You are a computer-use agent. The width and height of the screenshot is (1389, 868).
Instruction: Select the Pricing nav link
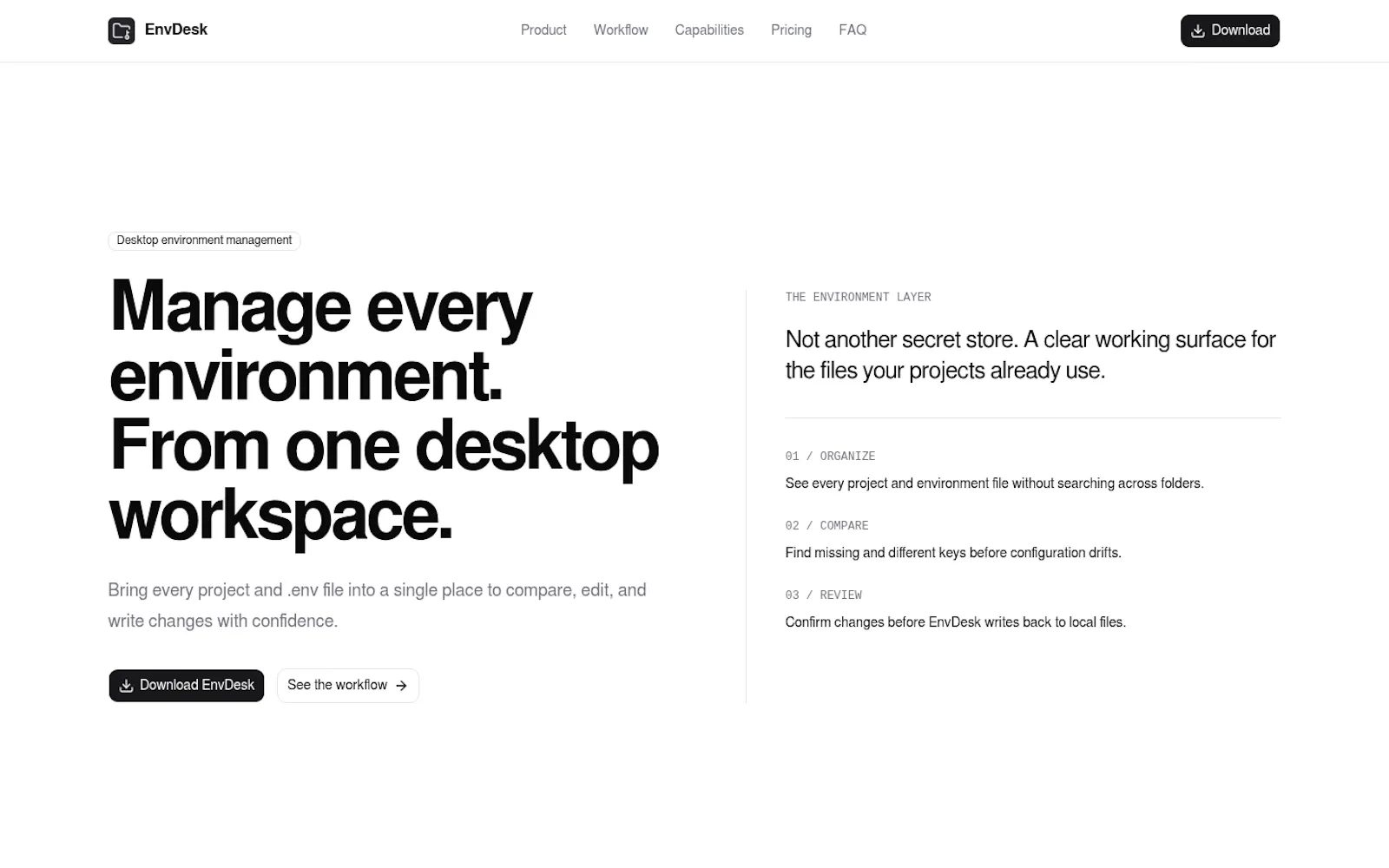(791, 30)
